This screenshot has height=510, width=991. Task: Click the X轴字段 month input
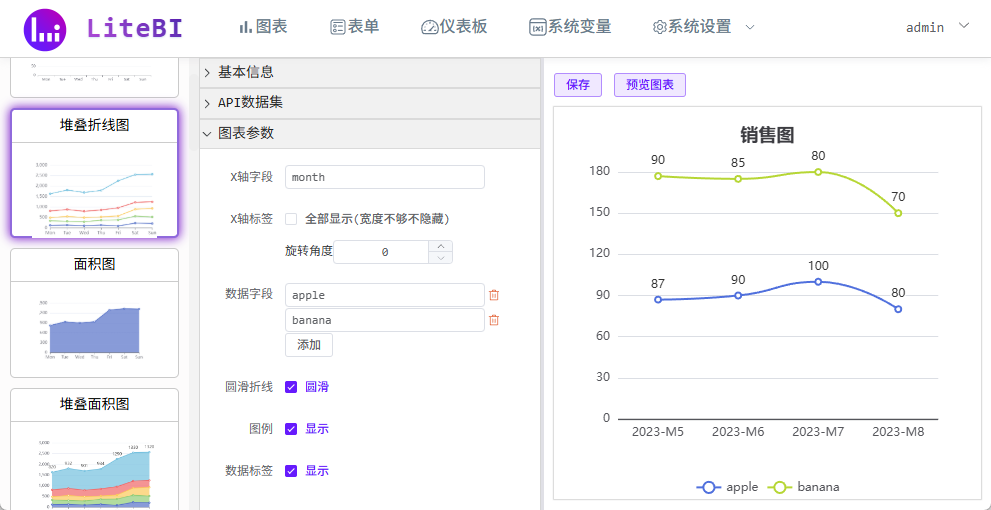coord(385,178)
